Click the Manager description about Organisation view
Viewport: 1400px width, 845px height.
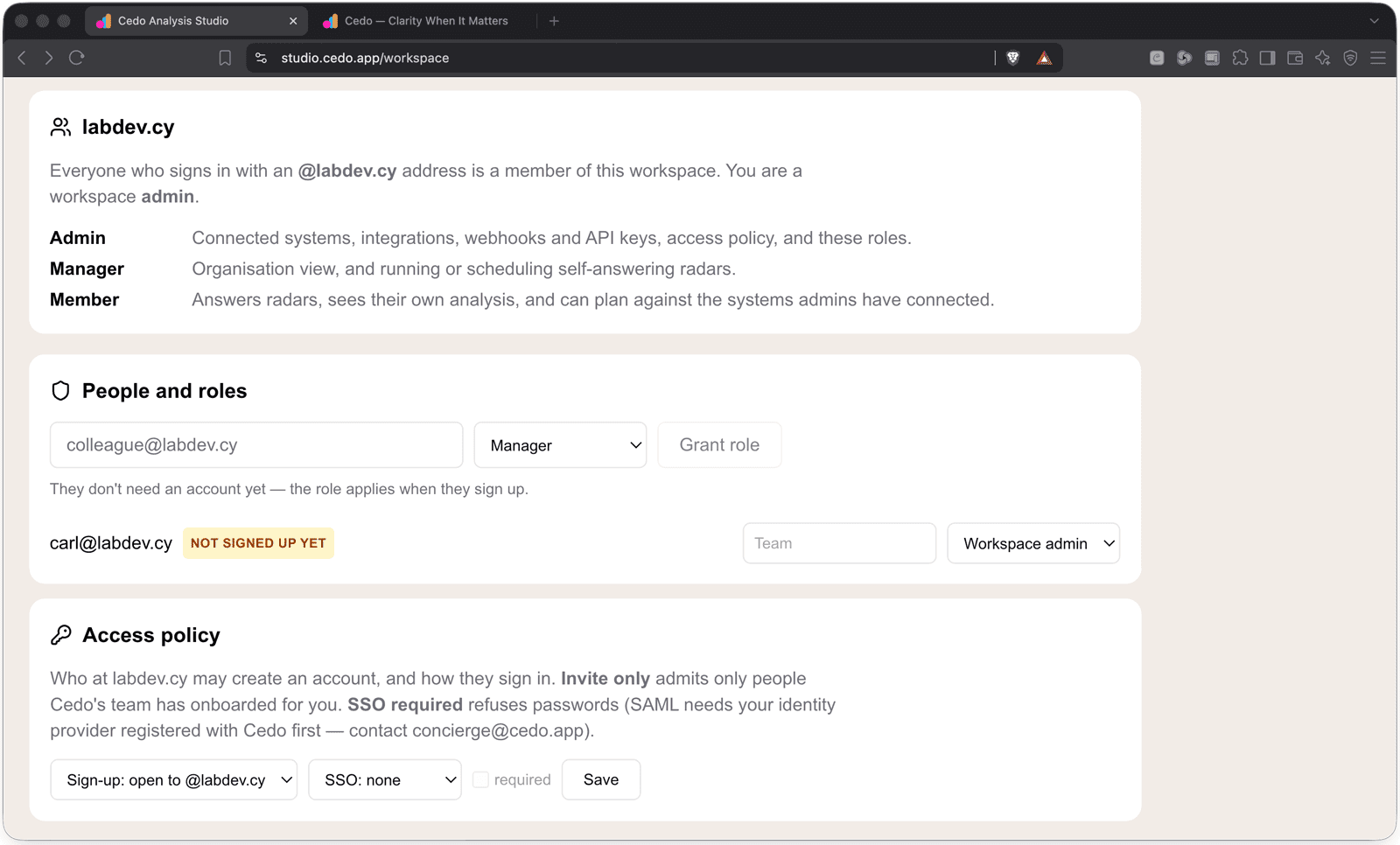pyautogui.click(x=464, y=269)
